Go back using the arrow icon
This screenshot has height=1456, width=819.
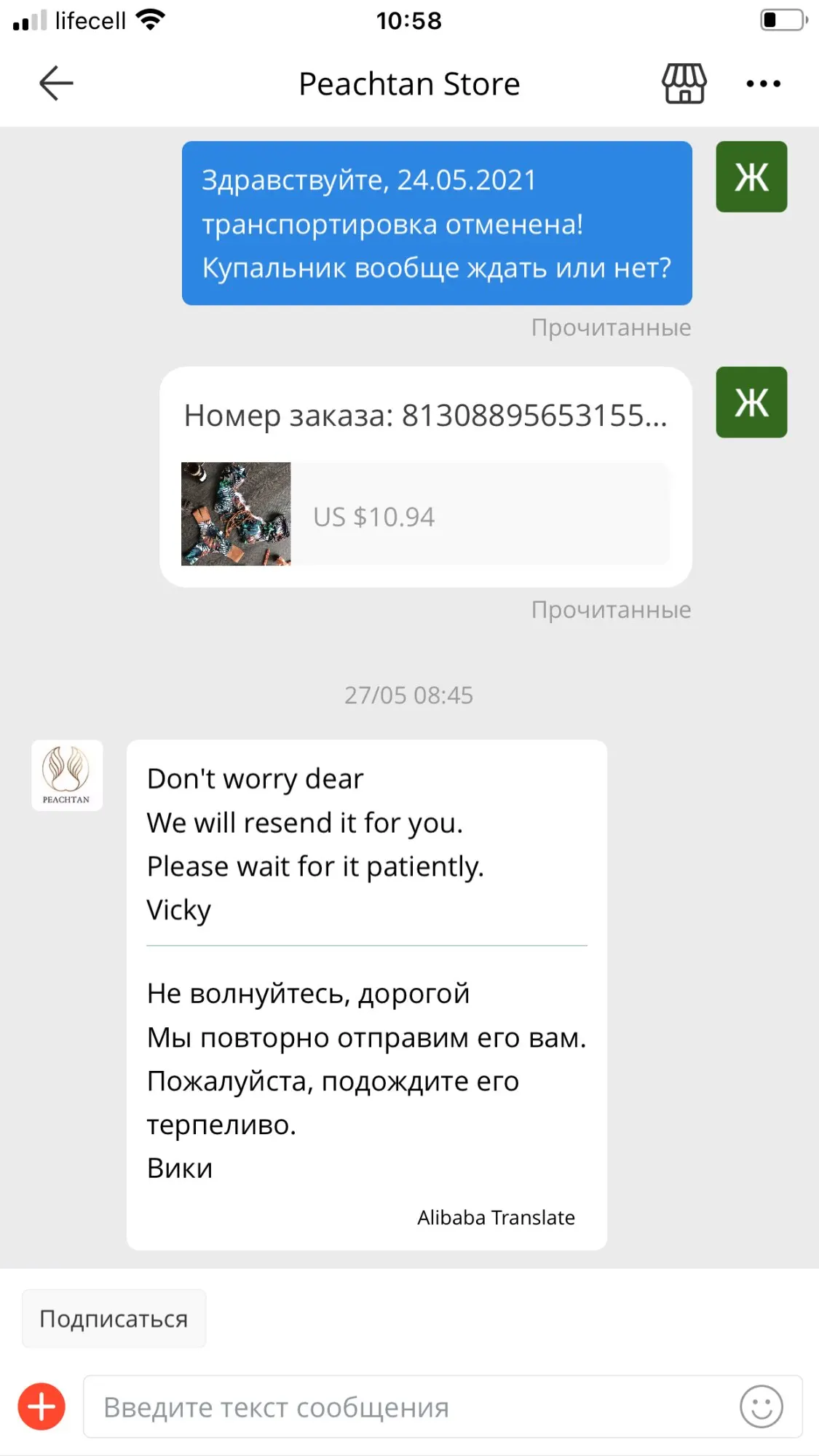[56, 83]
